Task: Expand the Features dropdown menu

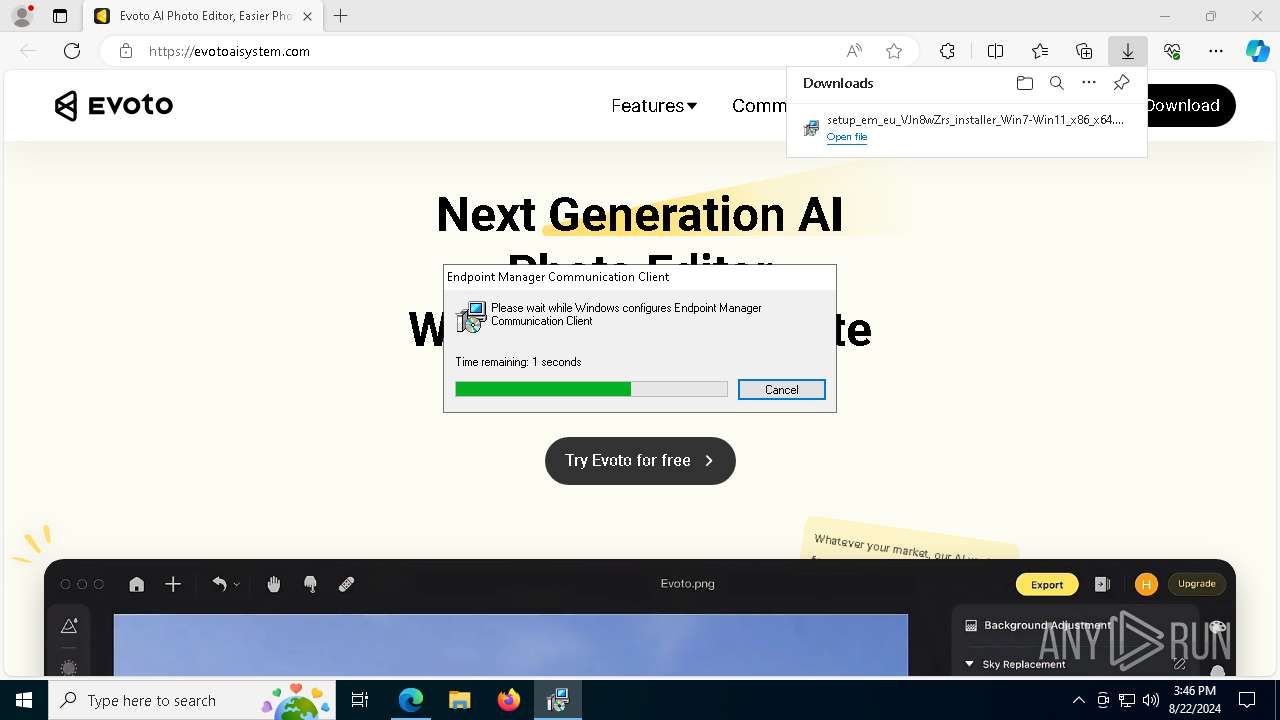Action: click(x=654, y=106)
